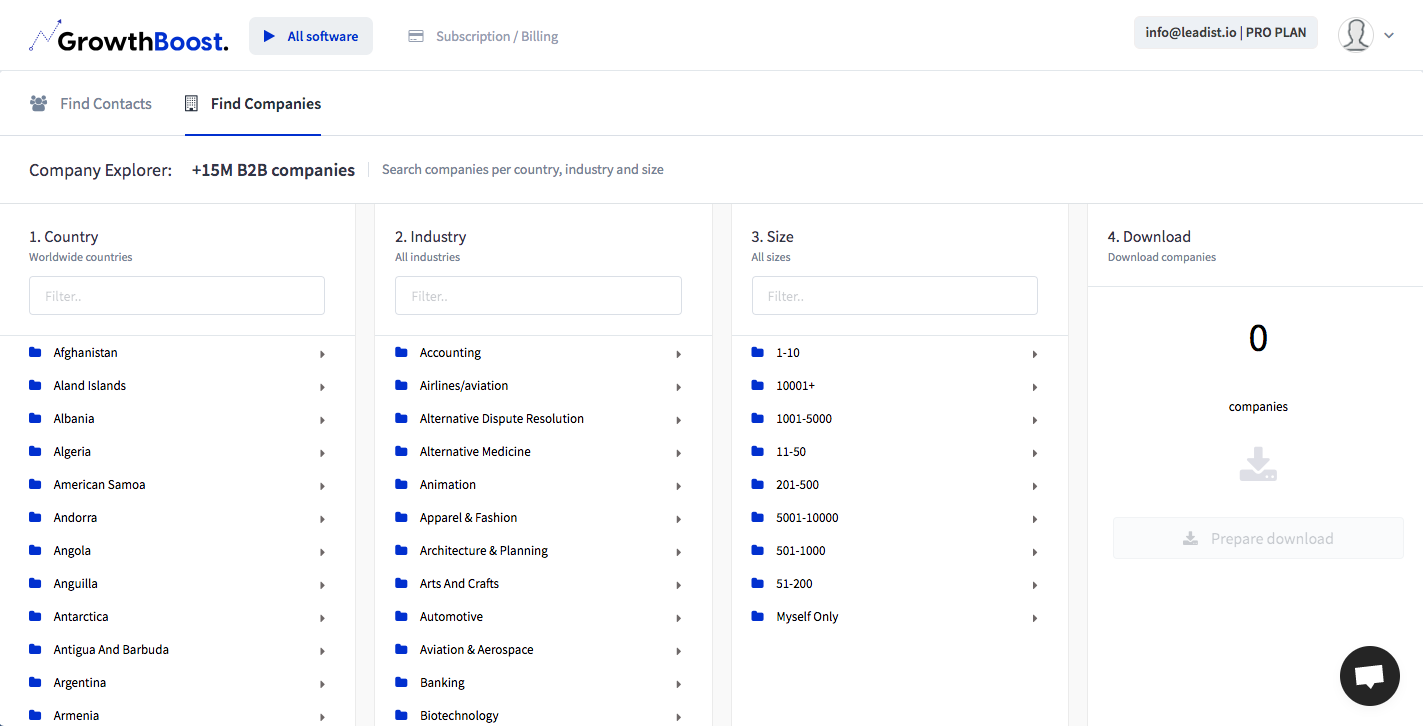Open the account dropdown next to the avatar
This screenshot has height=726, width=1423.
(x=1389, y=35)
